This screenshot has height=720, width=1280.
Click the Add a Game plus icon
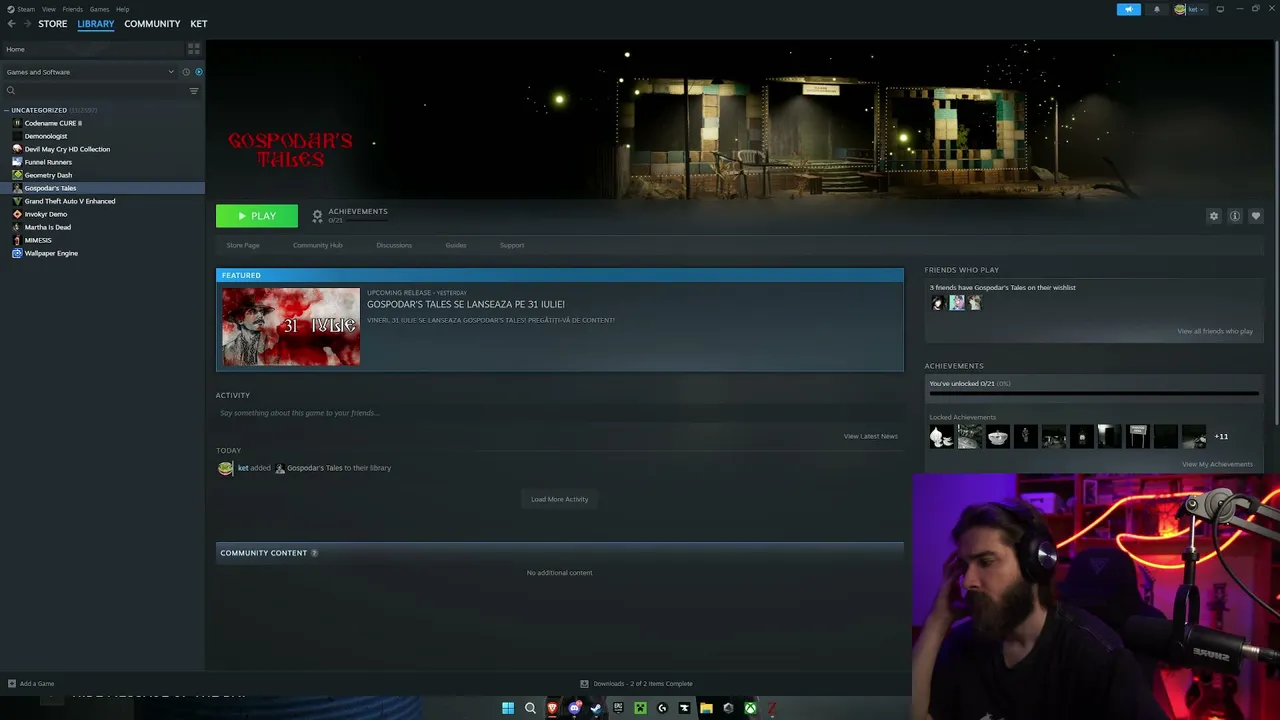click(12, 684)
